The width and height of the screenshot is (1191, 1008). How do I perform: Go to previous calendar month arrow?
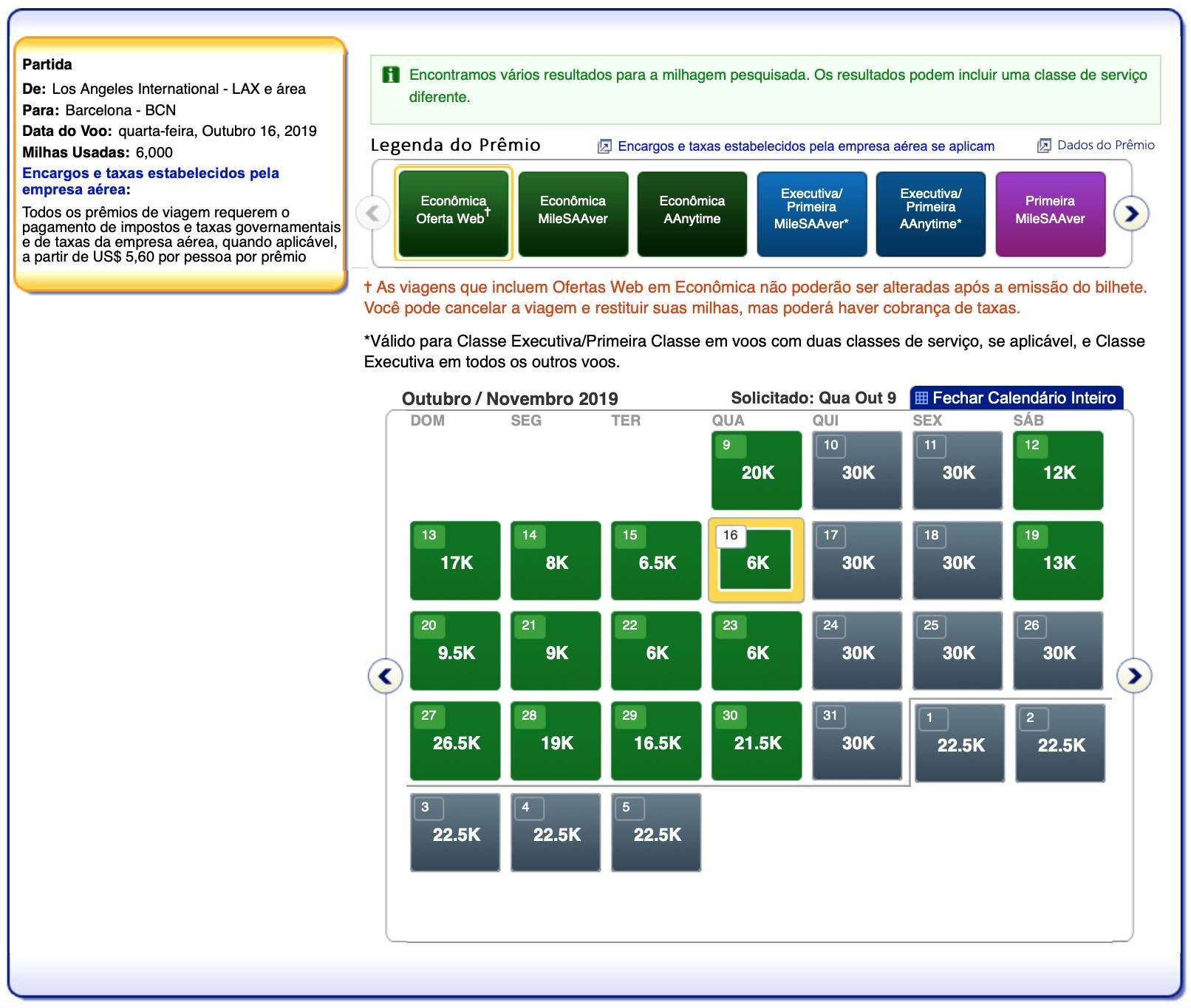tap(385, 675)
